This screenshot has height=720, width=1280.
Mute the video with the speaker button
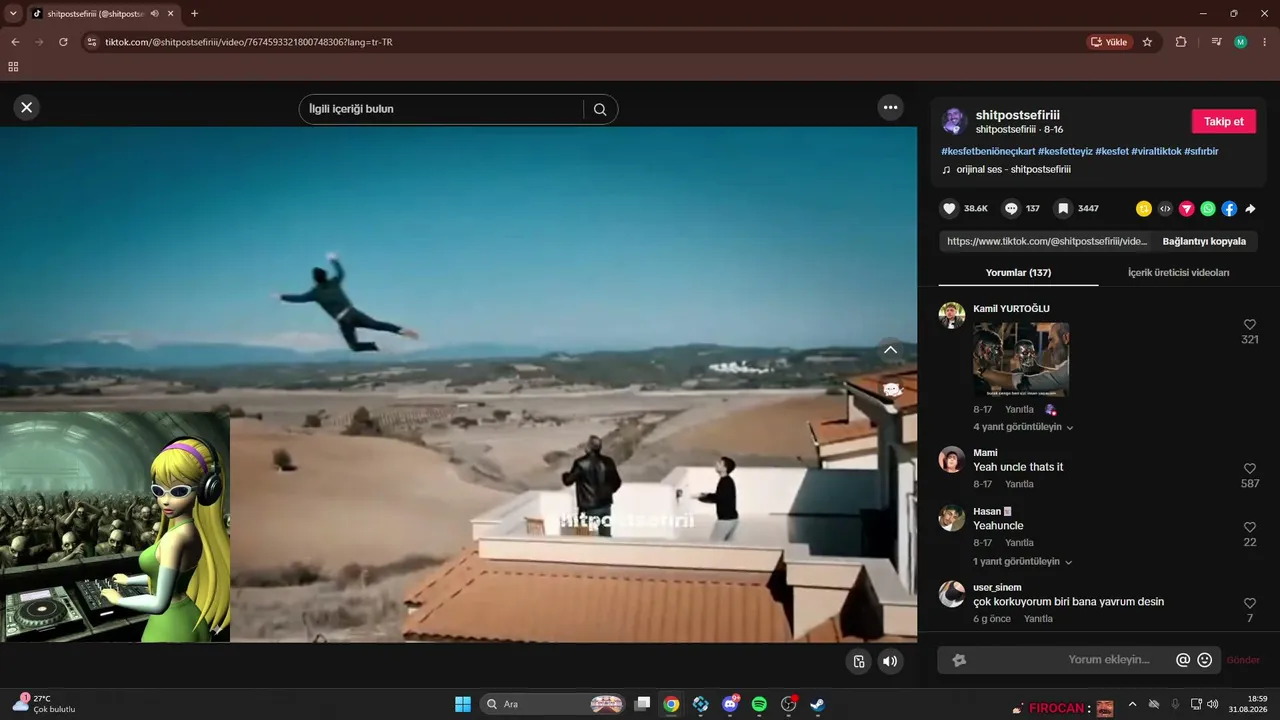click(x=890, y=661)
